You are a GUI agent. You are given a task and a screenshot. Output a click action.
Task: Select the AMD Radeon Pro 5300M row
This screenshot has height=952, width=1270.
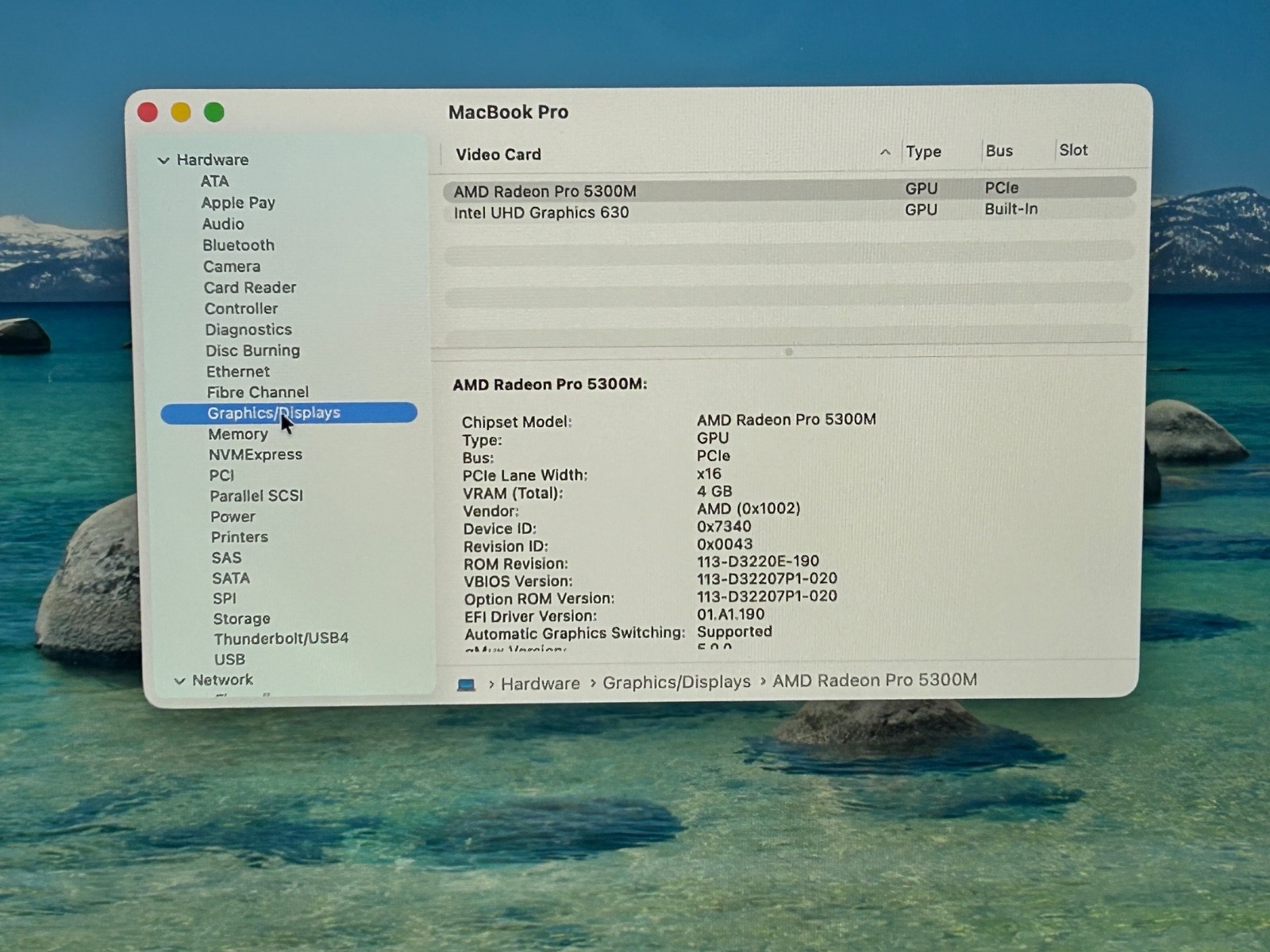coord(545,191)
